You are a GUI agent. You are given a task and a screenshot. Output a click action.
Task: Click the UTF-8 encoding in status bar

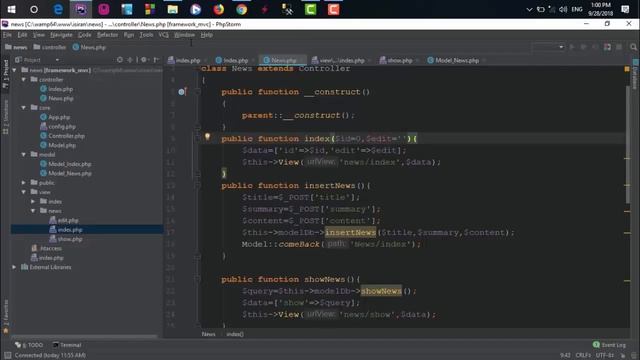(x=604, y=356)
